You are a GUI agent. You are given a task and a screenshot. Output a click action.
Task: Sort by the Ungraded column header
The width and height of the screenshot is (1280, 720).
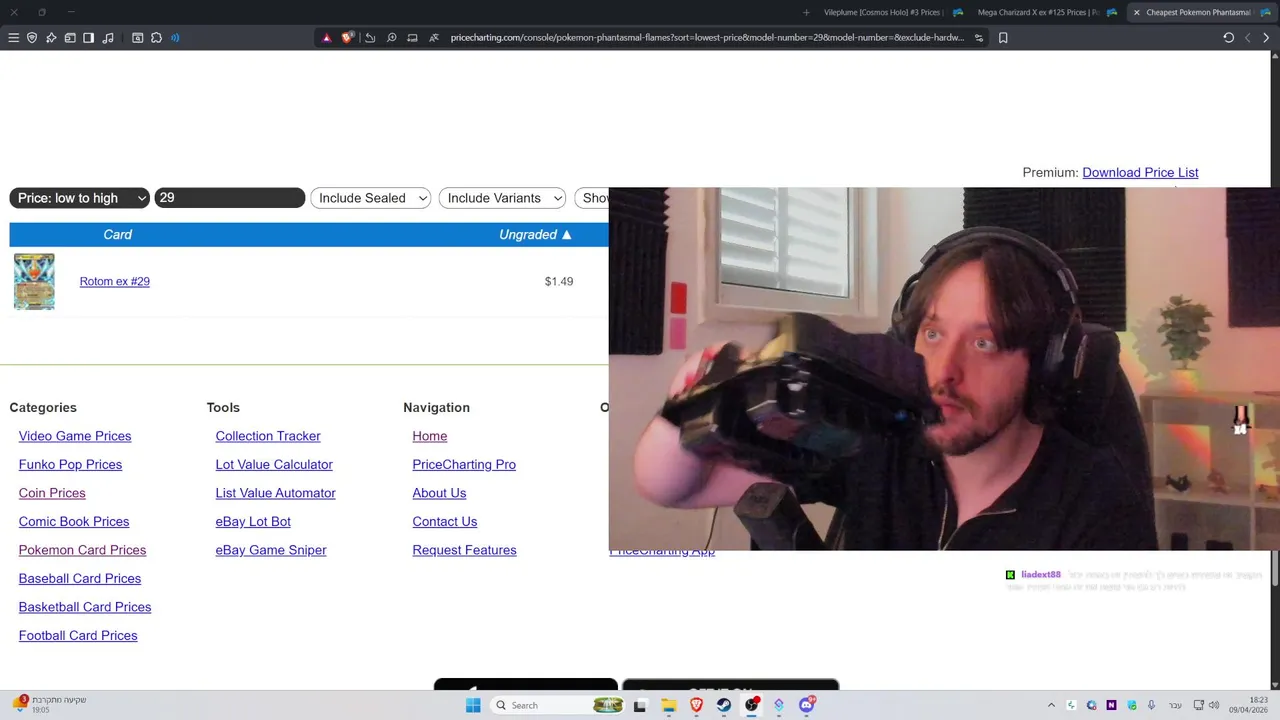click(535, 235)
